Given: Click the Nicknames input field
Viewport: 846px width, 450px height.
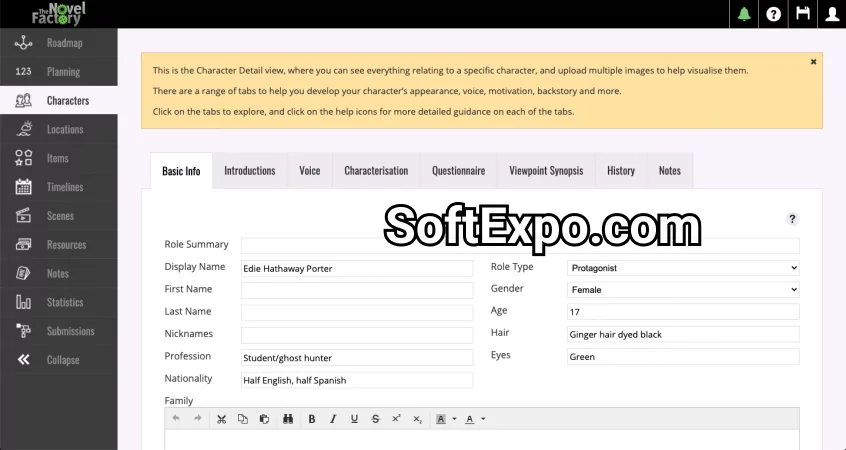Looking at the screenshot, I should coord(356,335).
